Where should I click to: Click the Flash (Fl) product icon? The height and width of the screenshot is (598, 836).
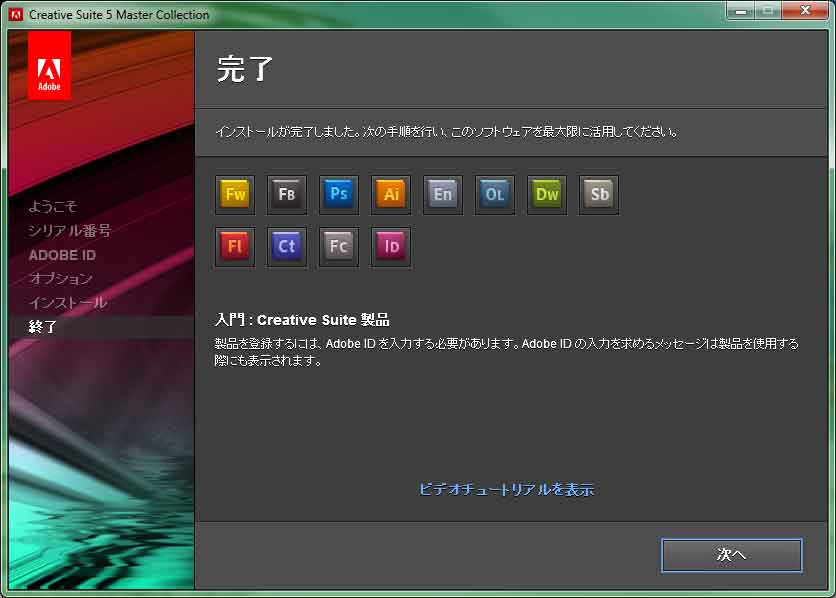235,246
